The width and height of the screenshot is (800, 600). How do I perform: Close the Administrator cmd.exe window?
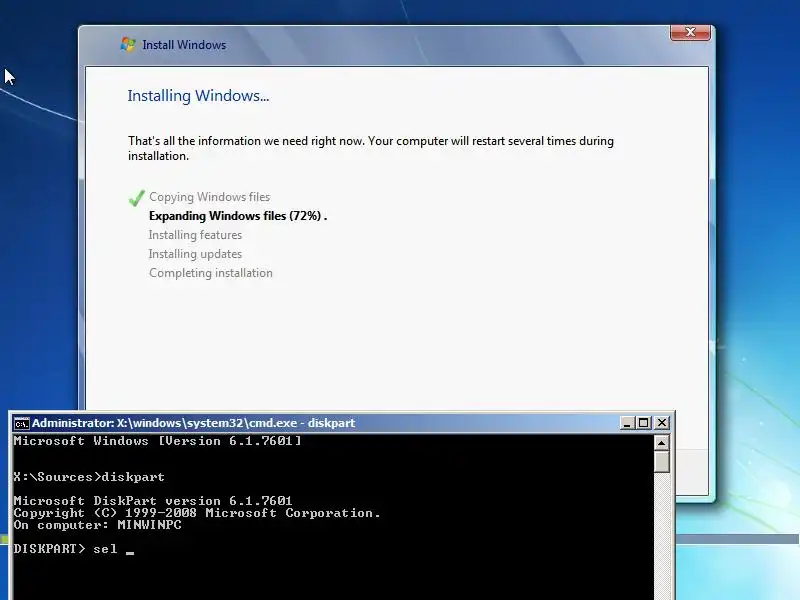tap(662, 423)
